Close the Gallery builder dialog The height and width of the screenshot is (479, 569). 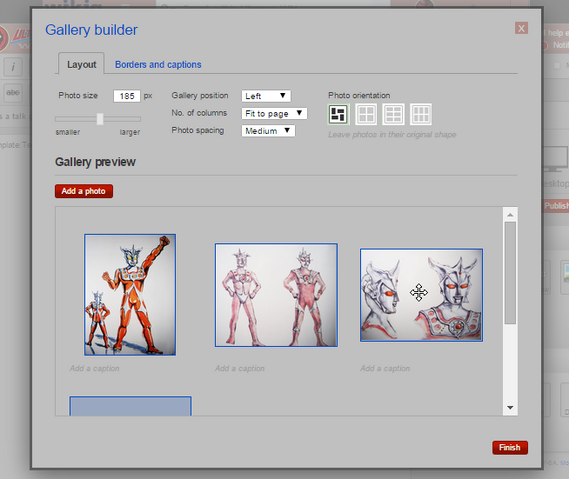pyautogui.click(x=521, y=28)
